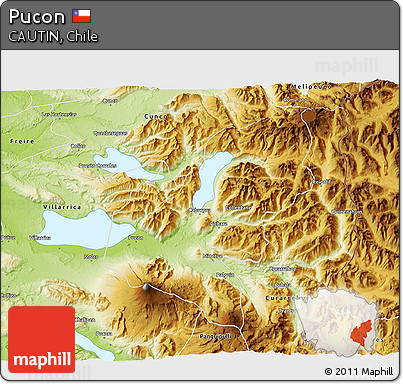403x384 pixels.
Task: Click the Las Hortensias label
Action: (x=59, y=114)
